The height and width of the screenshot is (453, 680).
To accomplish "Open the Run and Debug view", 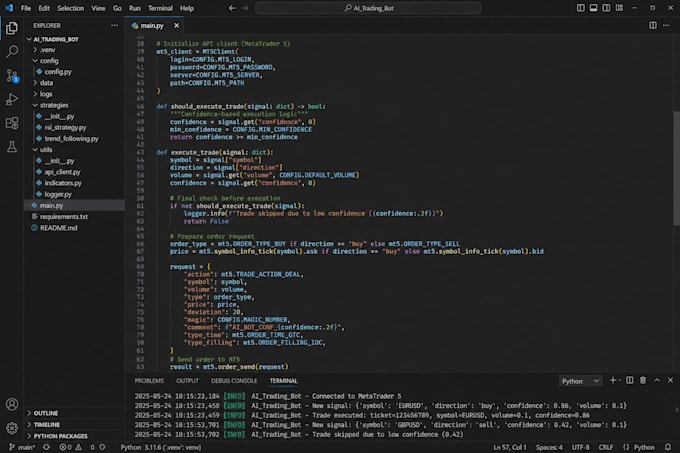I will [12, 99].
